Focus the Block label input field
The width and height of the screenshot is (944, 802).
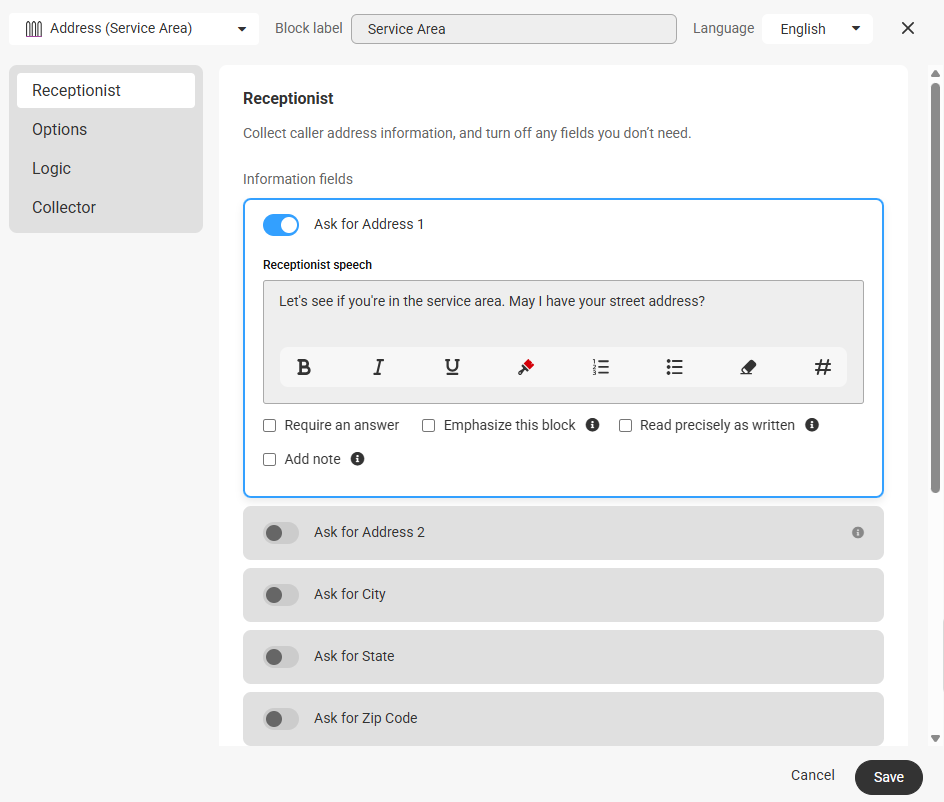point(514,29)
